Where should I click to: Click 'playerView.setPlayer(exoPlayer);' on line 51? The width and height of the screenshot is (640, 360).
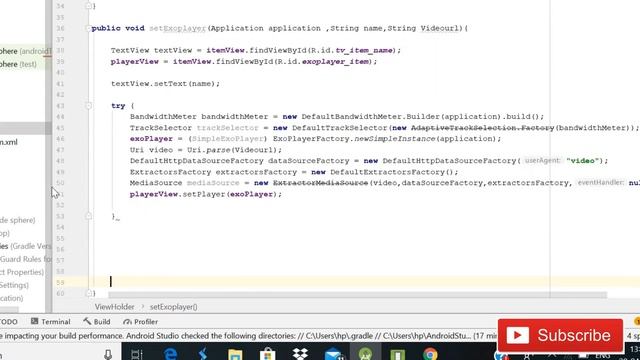click(x=206, y=194)
